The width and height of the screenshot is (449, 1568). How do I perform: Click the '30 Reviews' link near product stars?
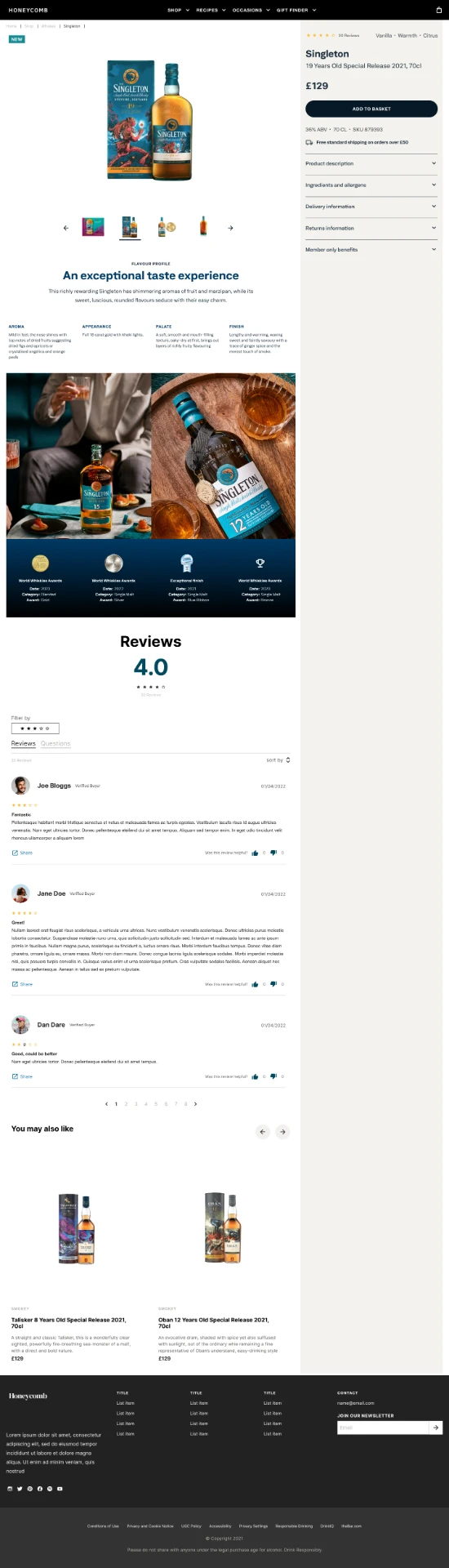[x=349, y=36]
